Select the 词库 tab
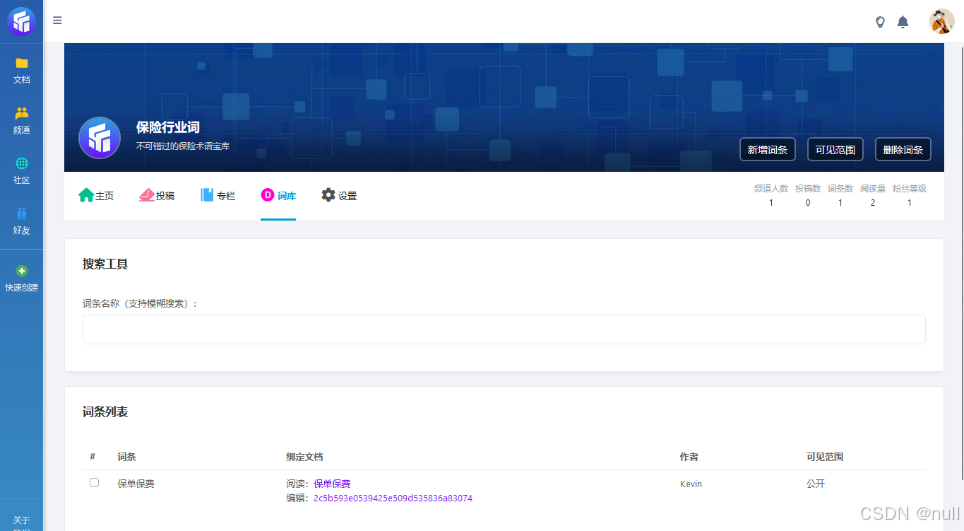 point(279,195)
